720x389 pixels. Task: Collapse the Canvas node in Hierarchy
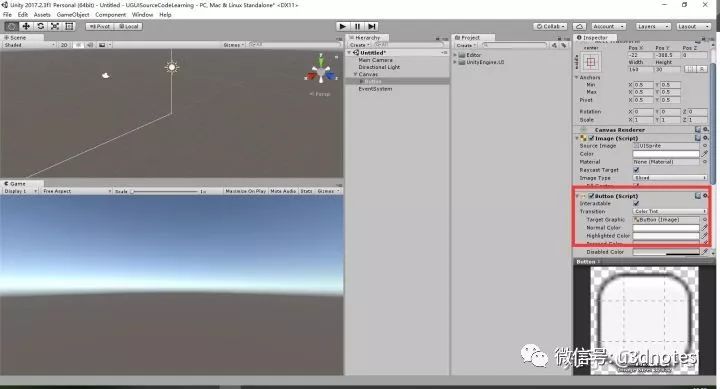[x=355, y=74]
